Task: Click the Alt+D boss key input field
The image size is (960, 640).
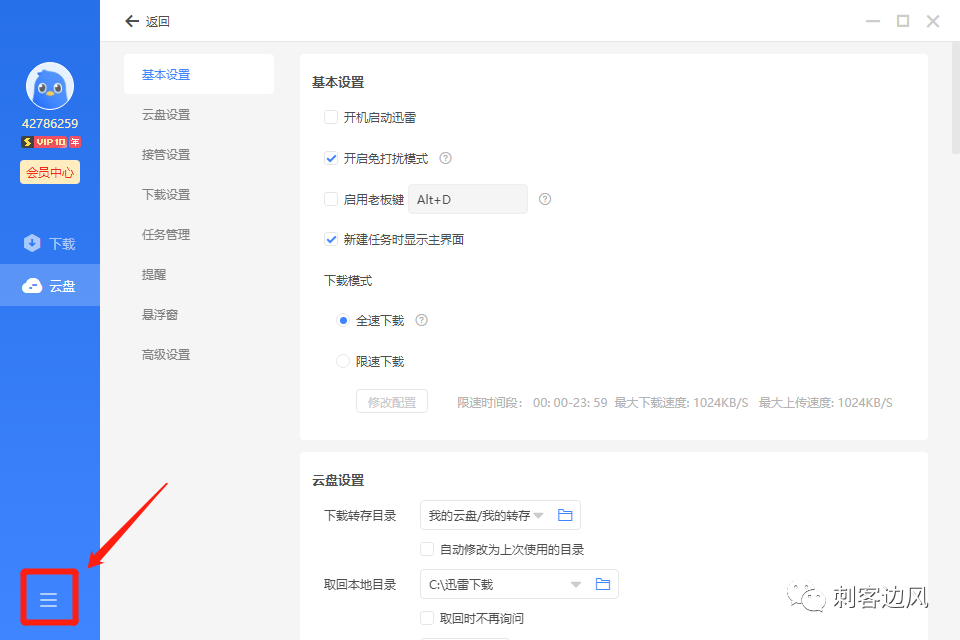Action: coord(467,199)
